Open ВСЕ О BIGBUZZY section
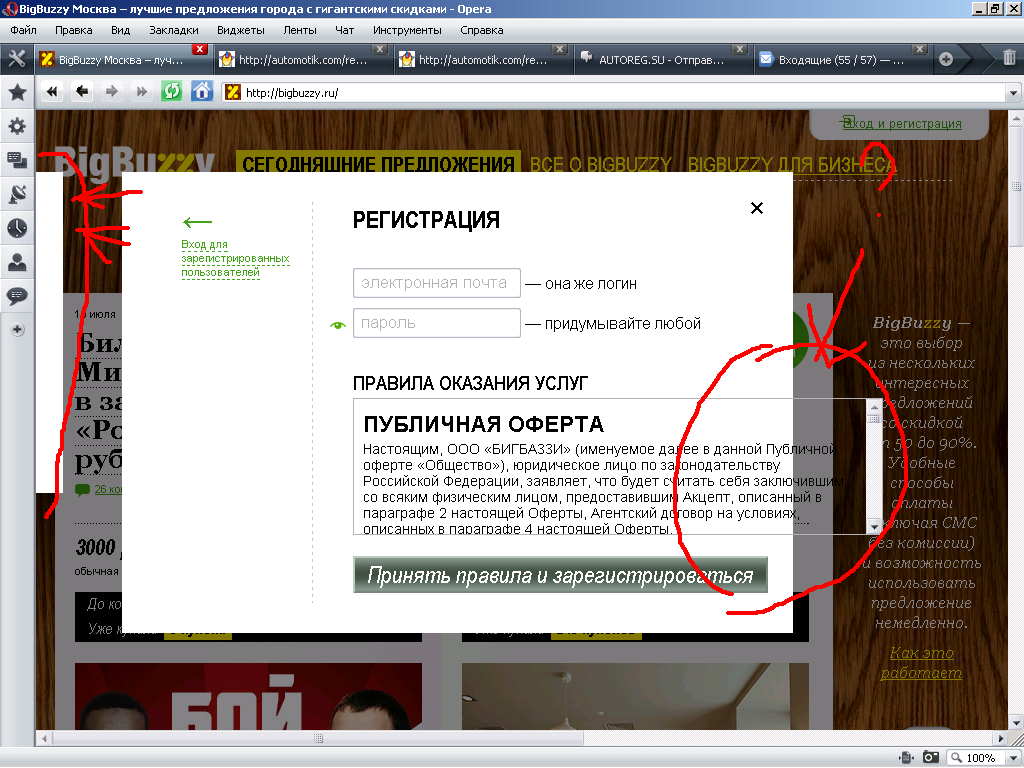The width and height of the screenshot is (1024, 768). tap(601, 164)
